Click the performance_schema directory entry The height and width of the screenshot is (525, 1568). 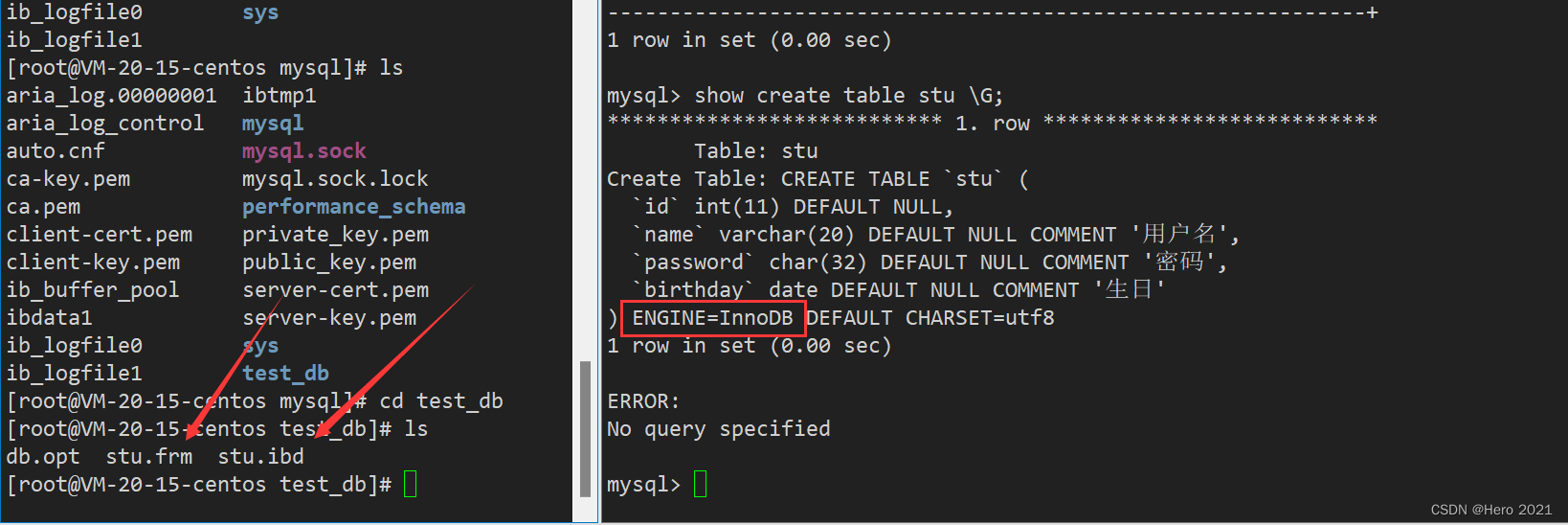coord(354,207)
